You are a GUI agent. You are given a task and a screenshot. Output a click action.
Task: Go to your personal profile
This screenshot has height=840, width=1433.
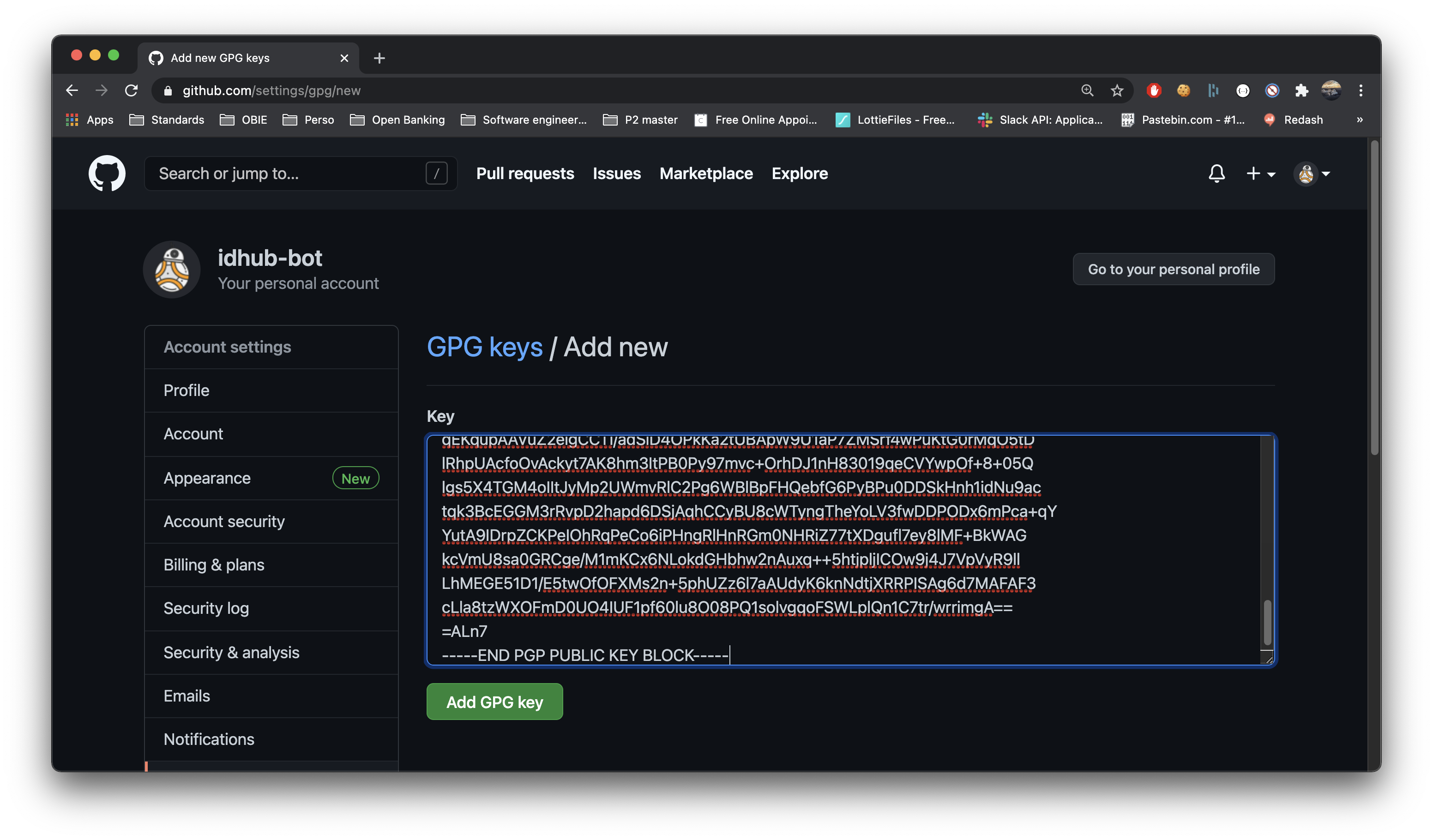point(1173,270)
